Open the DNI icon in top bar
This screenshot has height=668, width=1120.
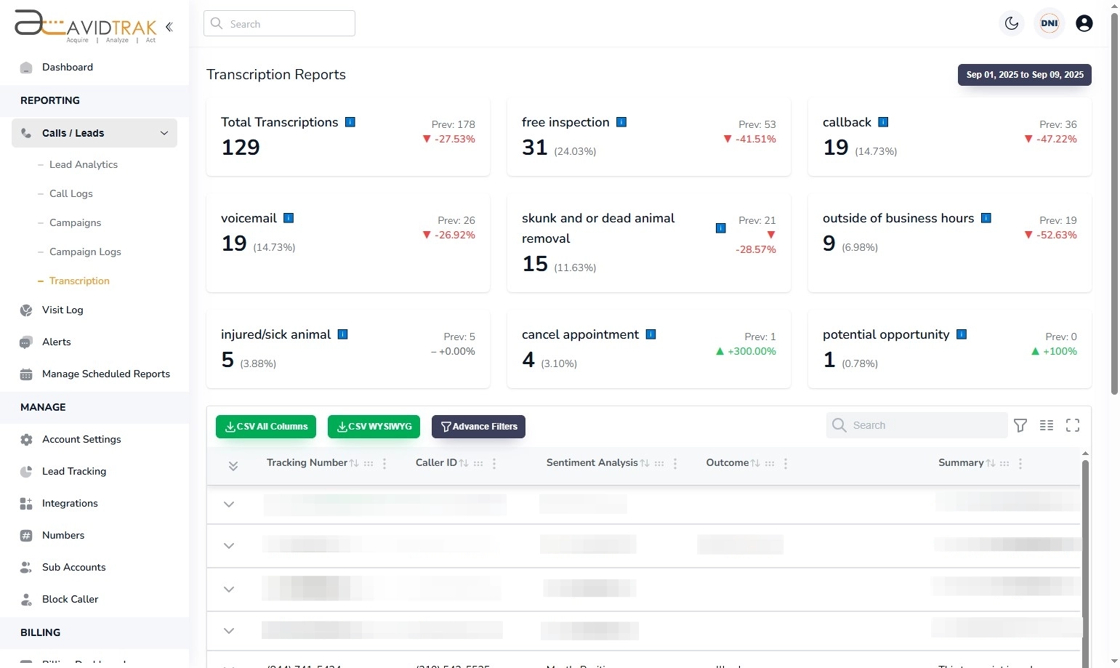coord(1049,24)
